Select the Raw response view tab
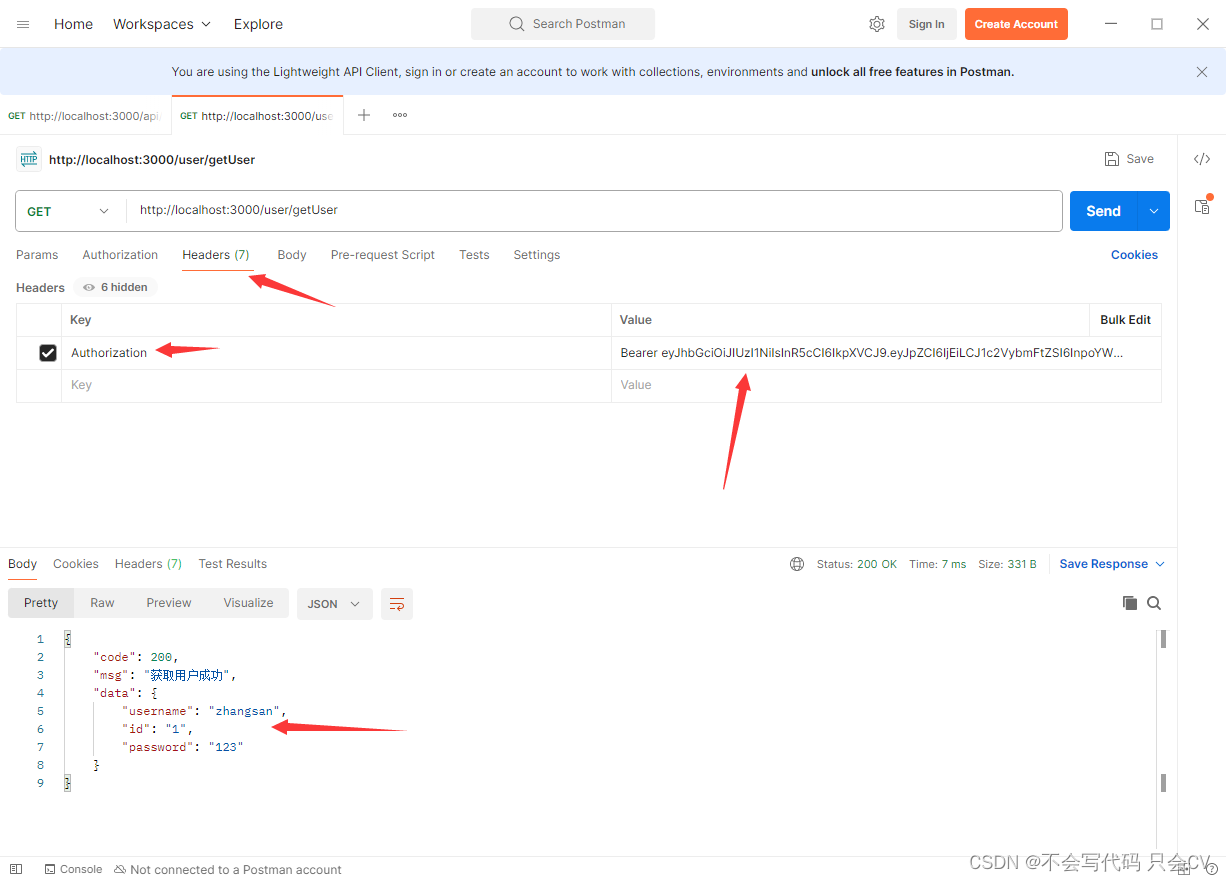 (102, 603)
